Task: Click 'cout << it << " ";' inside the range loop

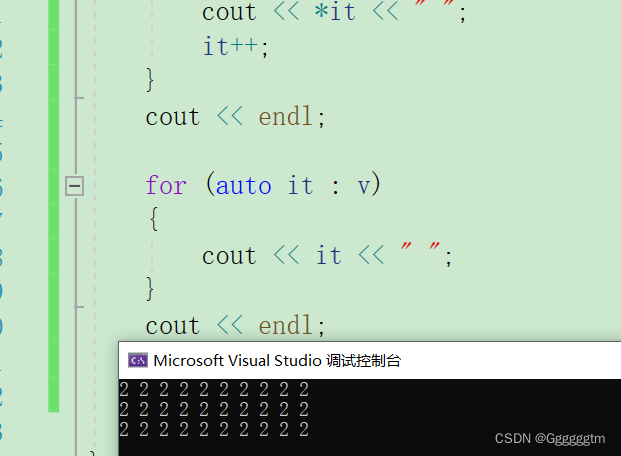Action: (326, 256)
